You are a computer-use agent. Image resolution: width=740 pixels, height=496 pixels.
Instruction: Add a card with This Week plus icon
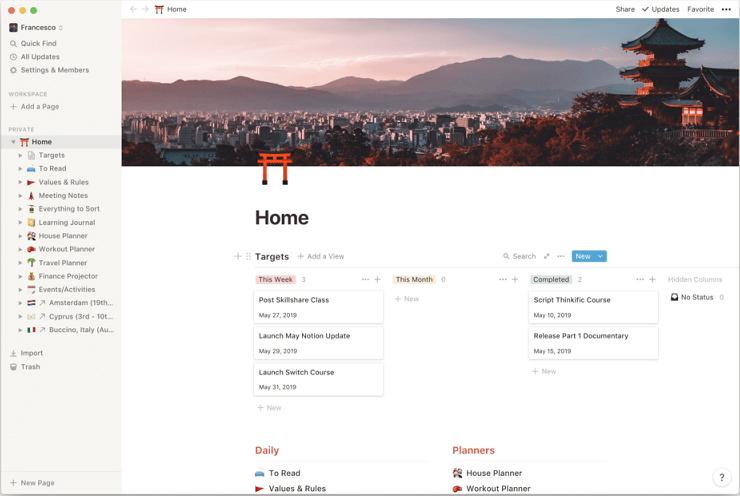click(378, 279)
